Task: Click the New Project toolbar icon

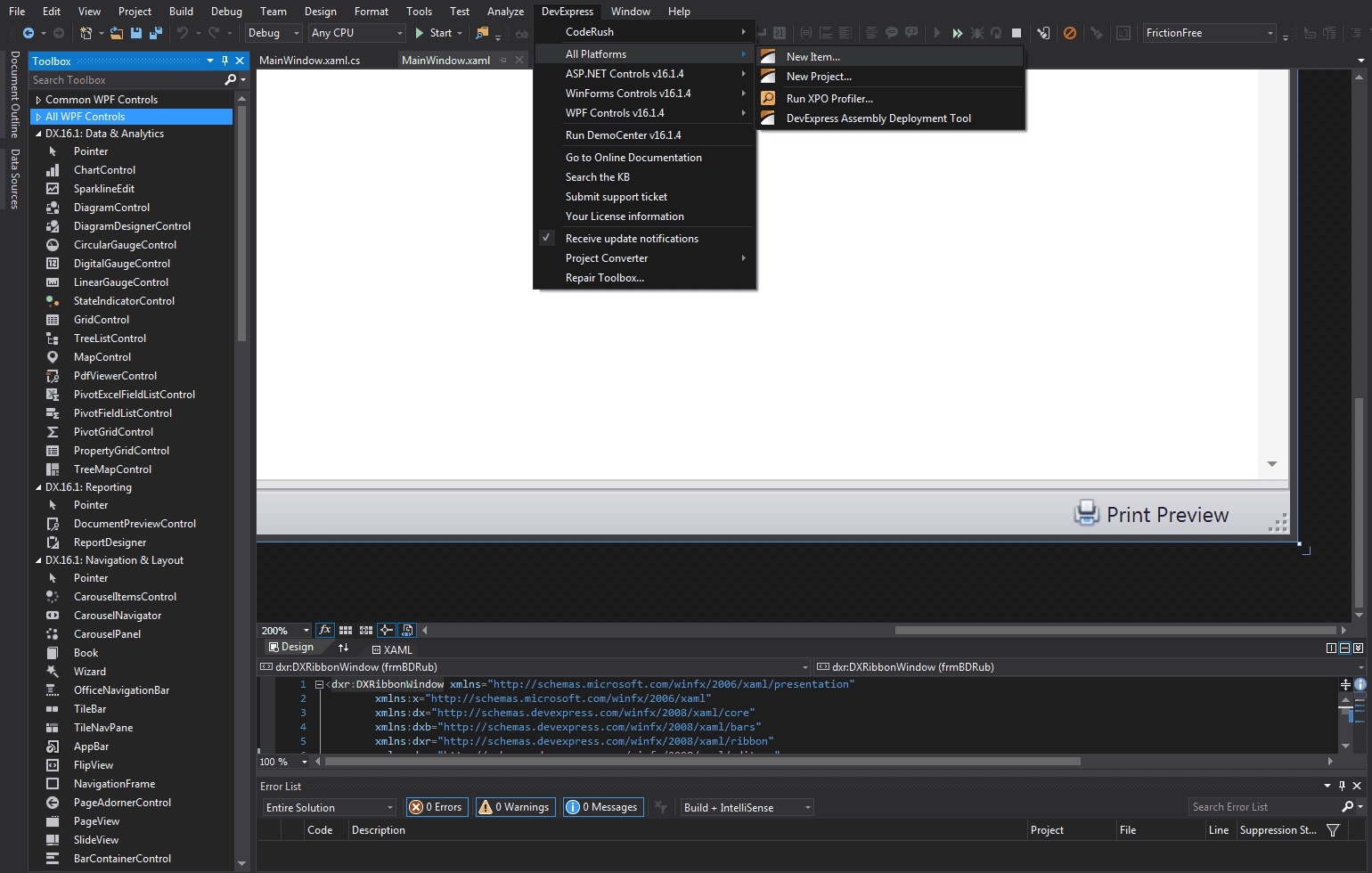Action: point(86,33)
